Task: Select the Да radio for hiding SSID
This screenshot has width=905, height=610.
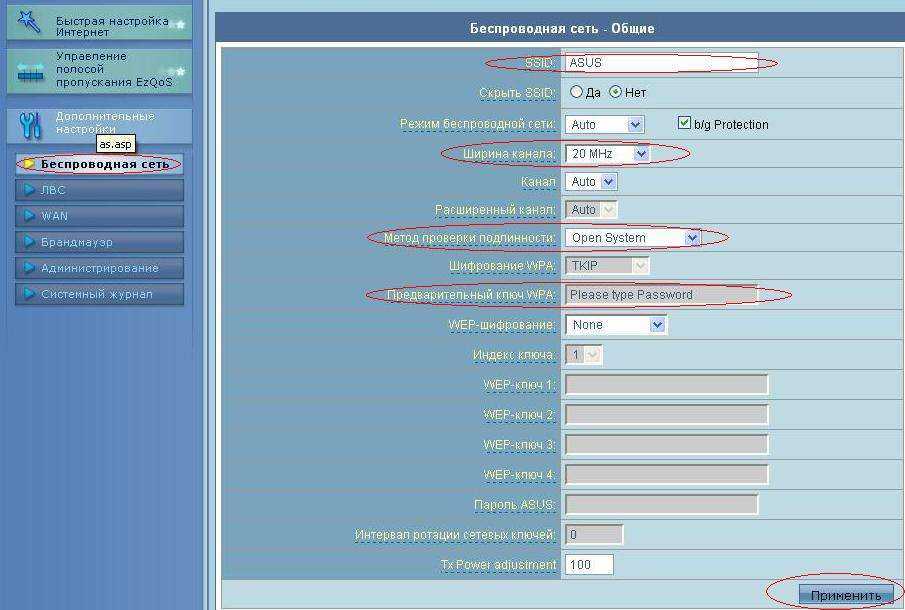Action: 576,92
